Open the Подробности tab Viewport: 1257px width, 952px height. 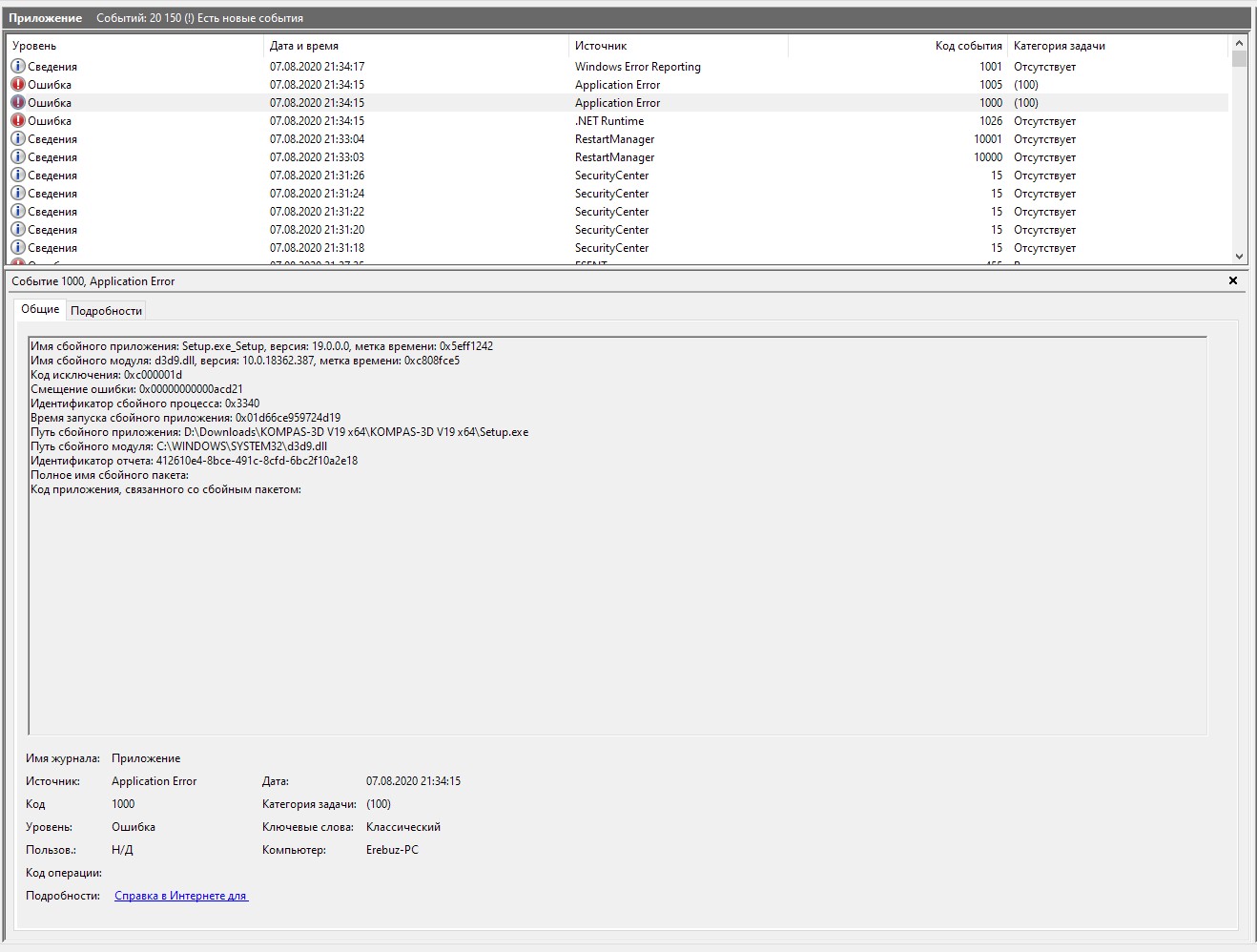(106, 311)
